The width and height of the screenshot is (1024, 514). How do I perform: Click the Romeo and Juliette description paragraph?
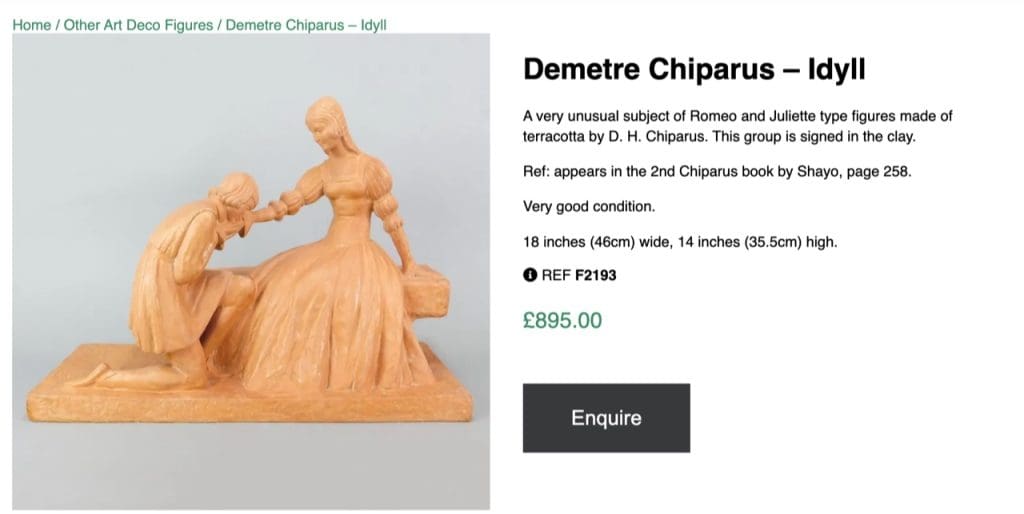(737, 126)
